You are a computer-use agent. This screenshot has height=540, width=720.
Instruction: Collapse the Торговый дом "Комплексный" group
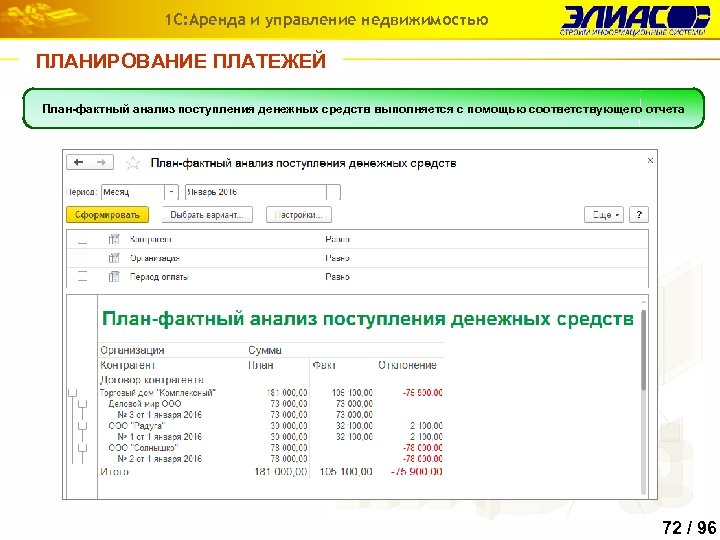(73, 393)
